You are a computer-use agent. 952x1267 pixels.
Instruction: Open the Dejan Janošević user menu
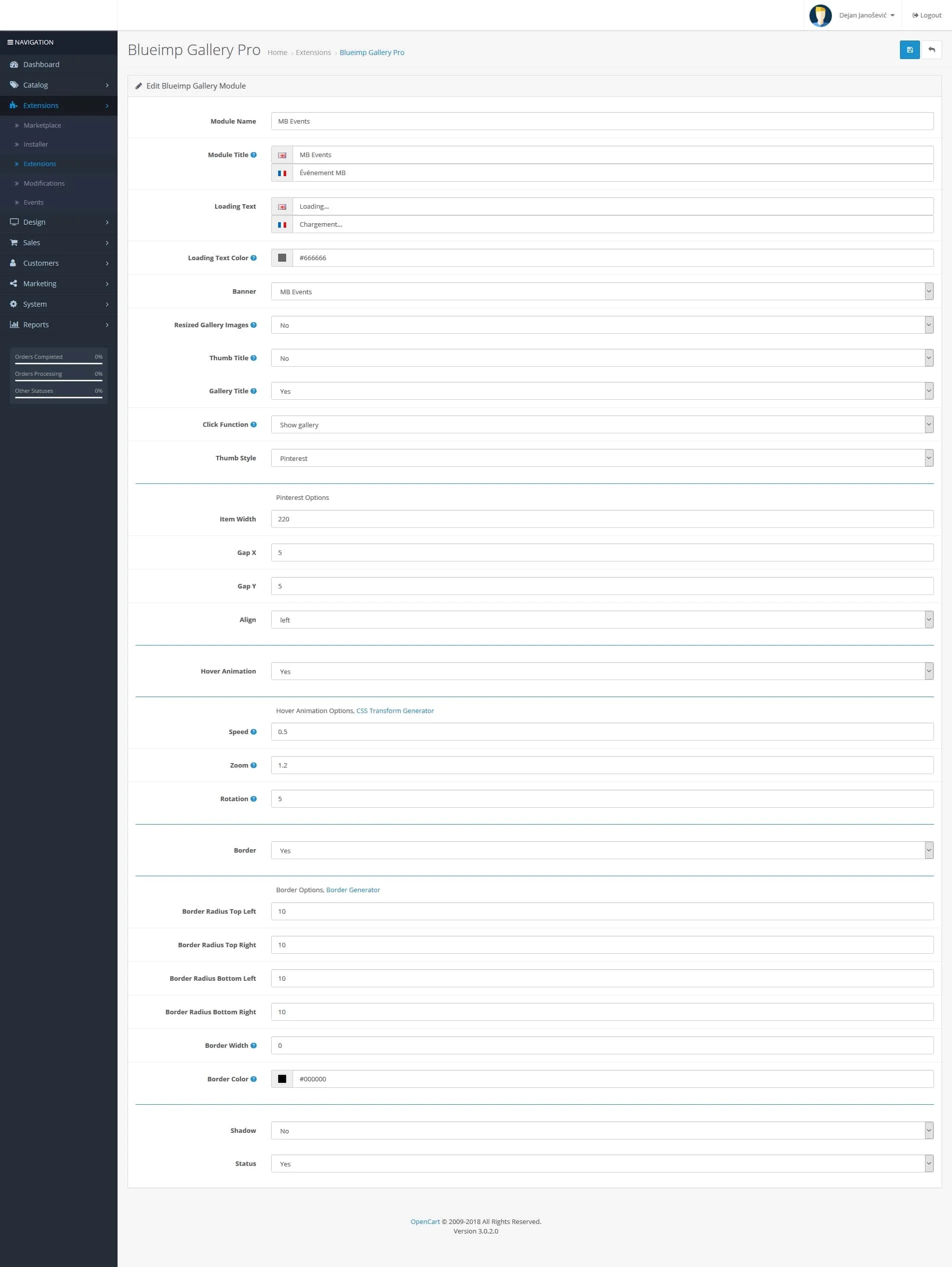(866, 16)
